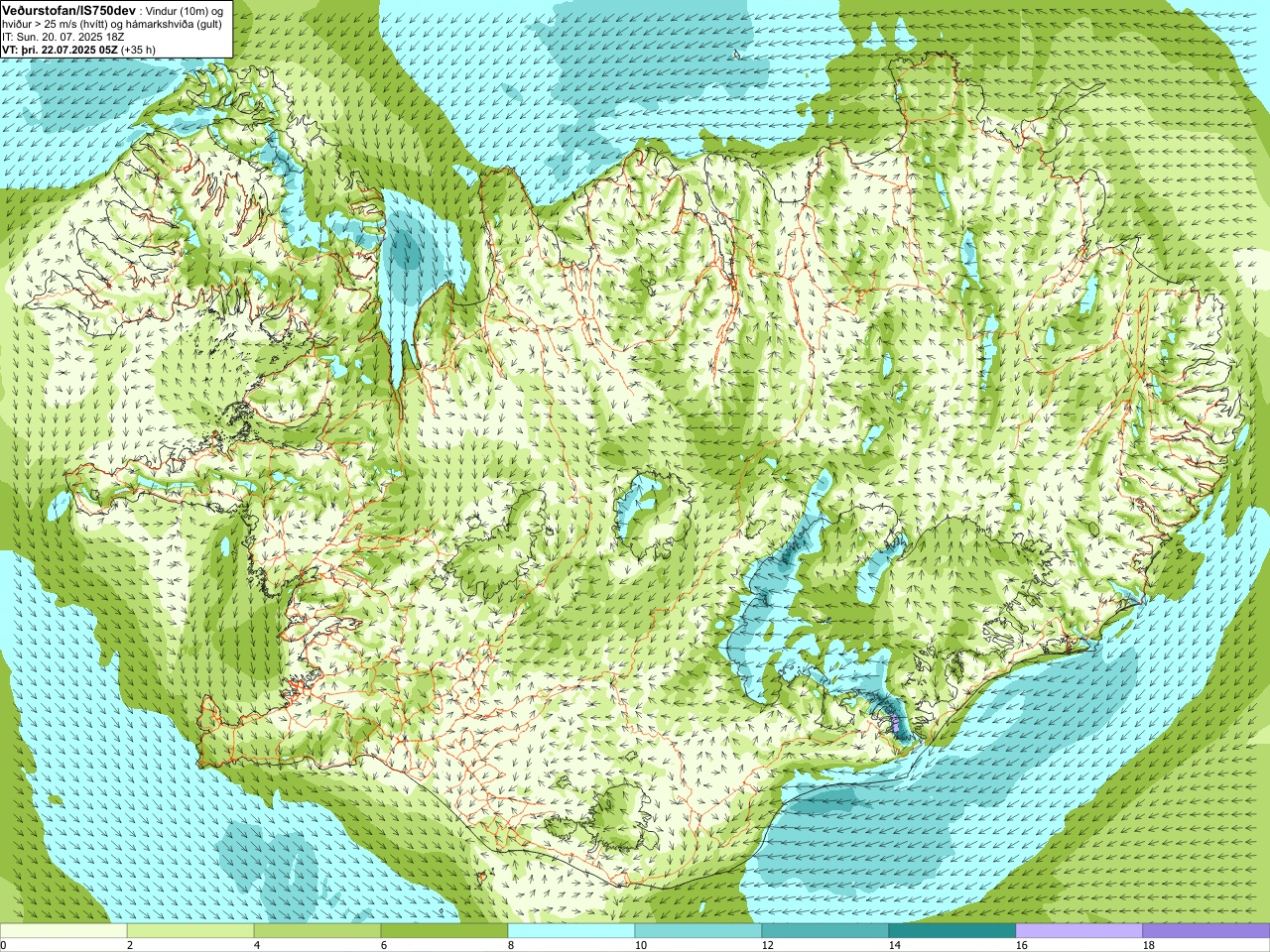
Task: Click the legend scale label '0'
Action: pyautogui.click(x=3, y=946)
